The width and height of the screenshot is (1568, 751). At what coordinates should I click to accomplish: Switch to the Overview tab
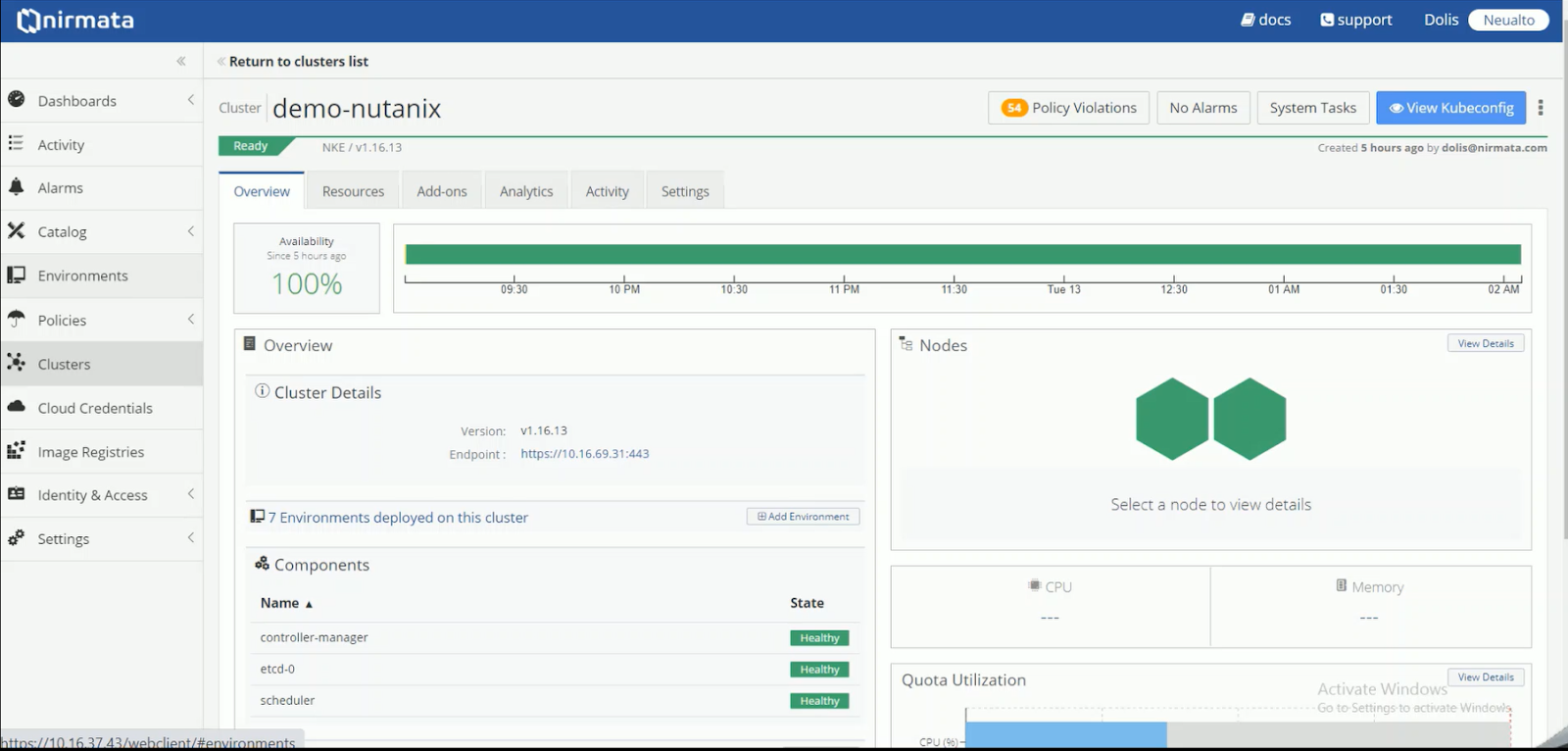tap(262, 191)
